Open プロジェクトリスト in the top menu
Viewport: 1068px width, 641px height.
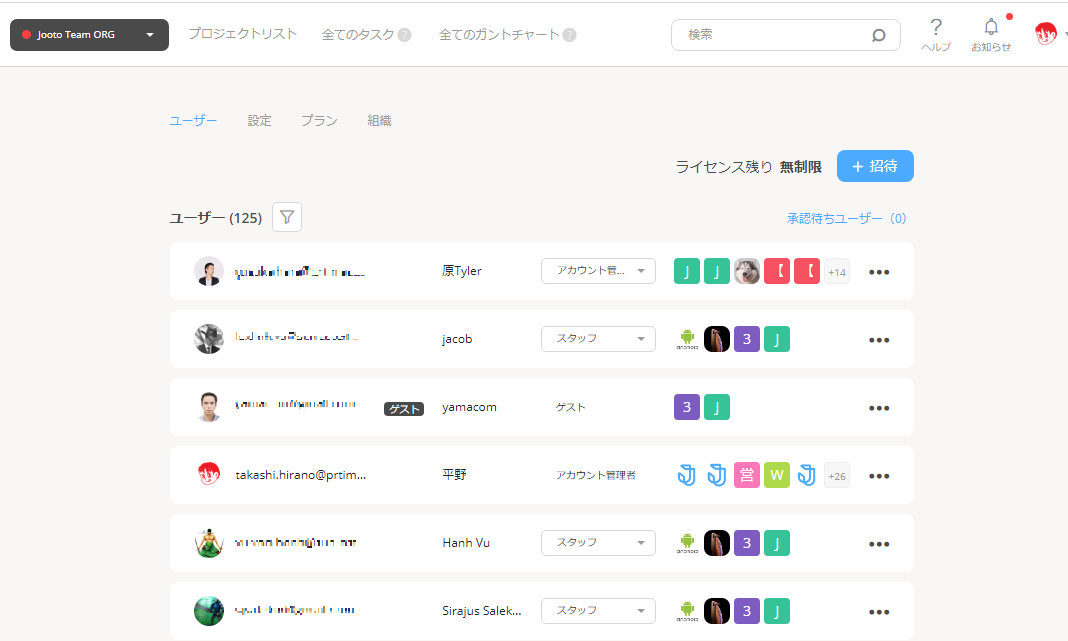point(242,34)
